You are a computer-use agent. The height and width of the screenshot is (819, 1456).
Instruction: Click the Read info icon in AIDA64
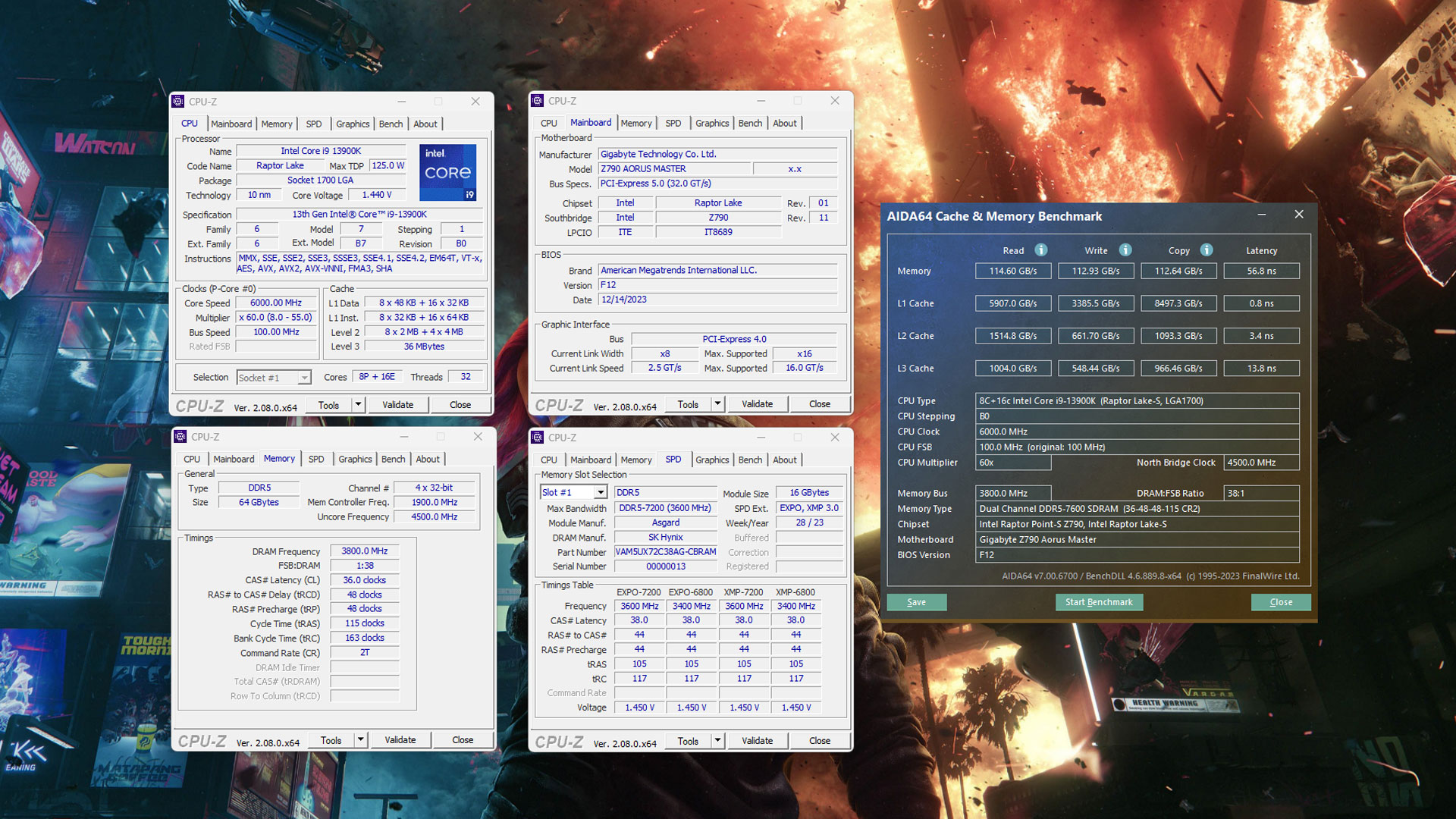(1041, 250)
